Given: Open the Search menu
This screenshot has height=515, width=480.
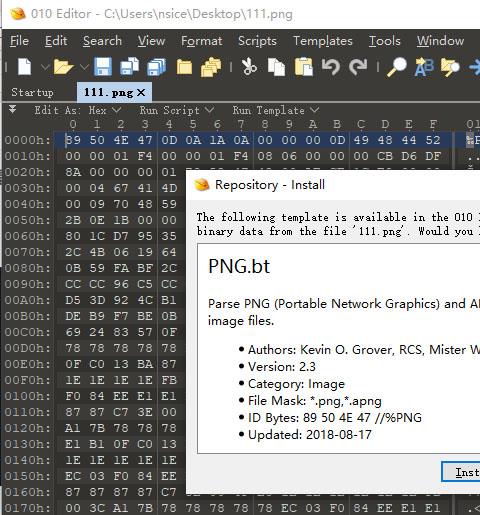Looking at the screenshot, I should pos(103,41).
